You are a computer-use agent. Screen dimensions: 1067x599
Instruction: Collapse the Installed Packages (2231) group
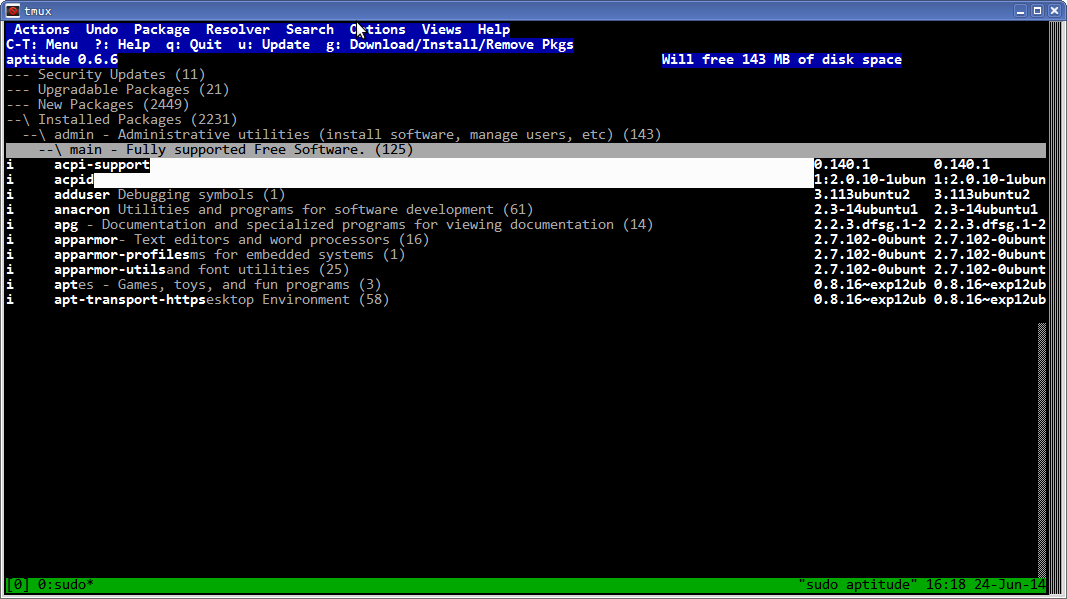click(122, 119)
